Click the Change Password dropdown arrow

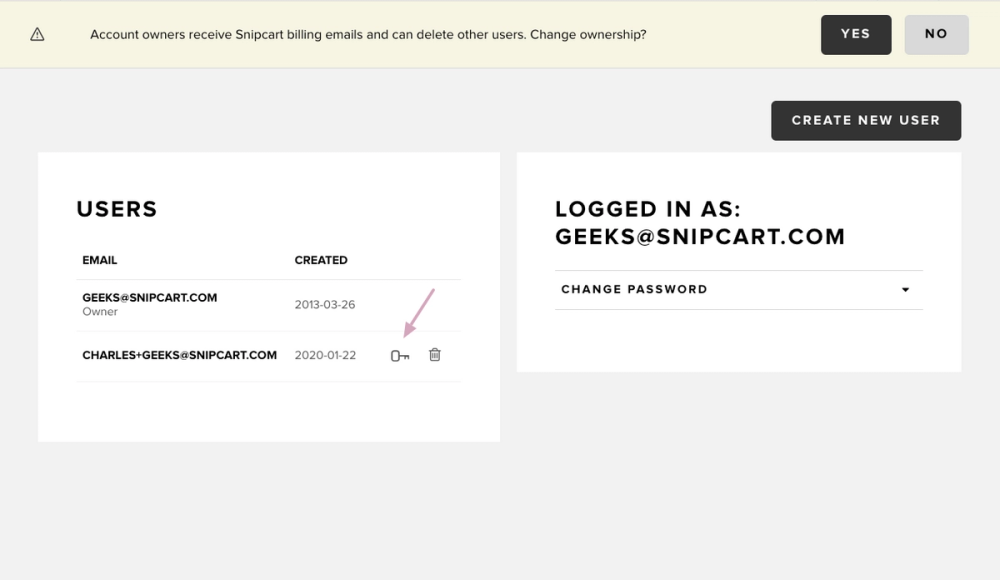tap(905, 290)
